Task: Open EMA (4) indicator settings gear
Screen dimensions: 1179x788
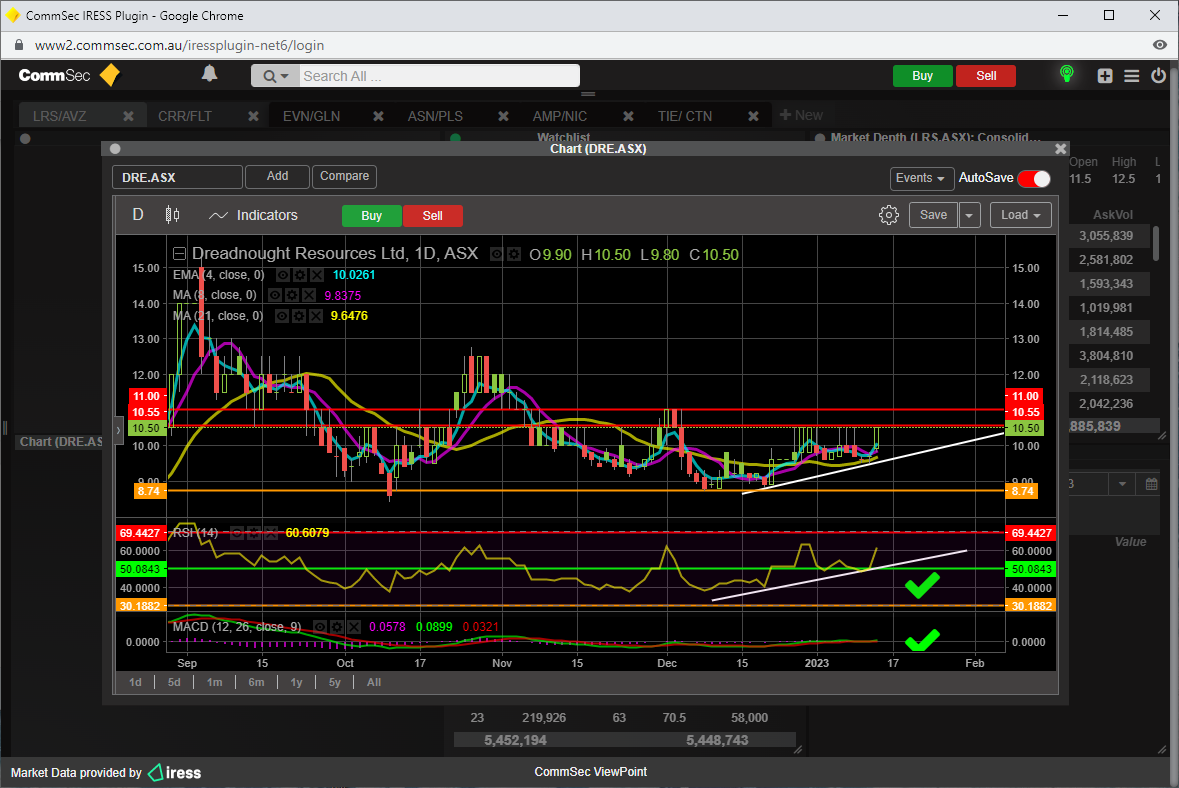Action: click(299, 275)
